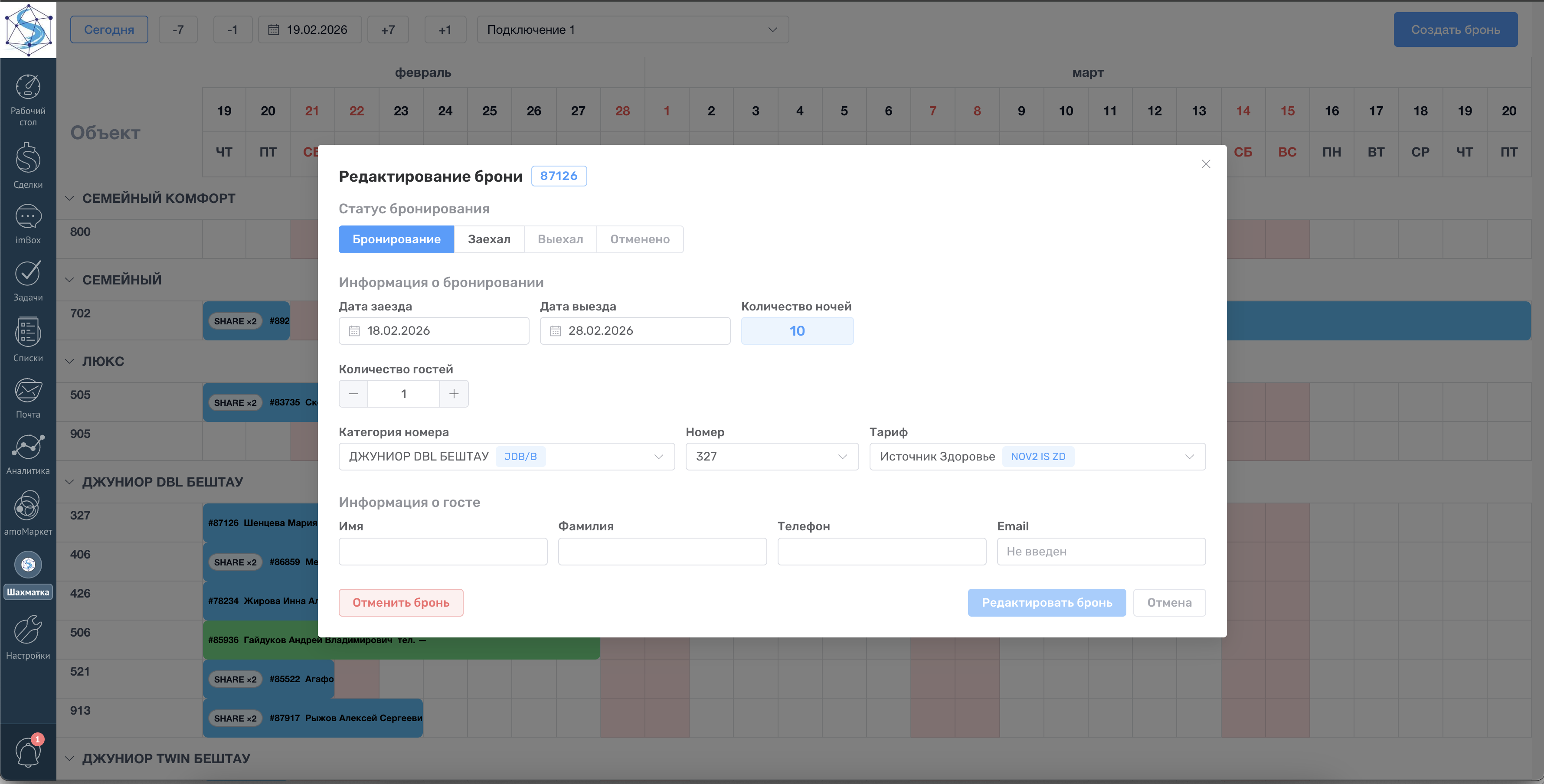This screenshot has height=784, width=1544.
Task: Open the Задачи tasks icon
Action: 28,274
